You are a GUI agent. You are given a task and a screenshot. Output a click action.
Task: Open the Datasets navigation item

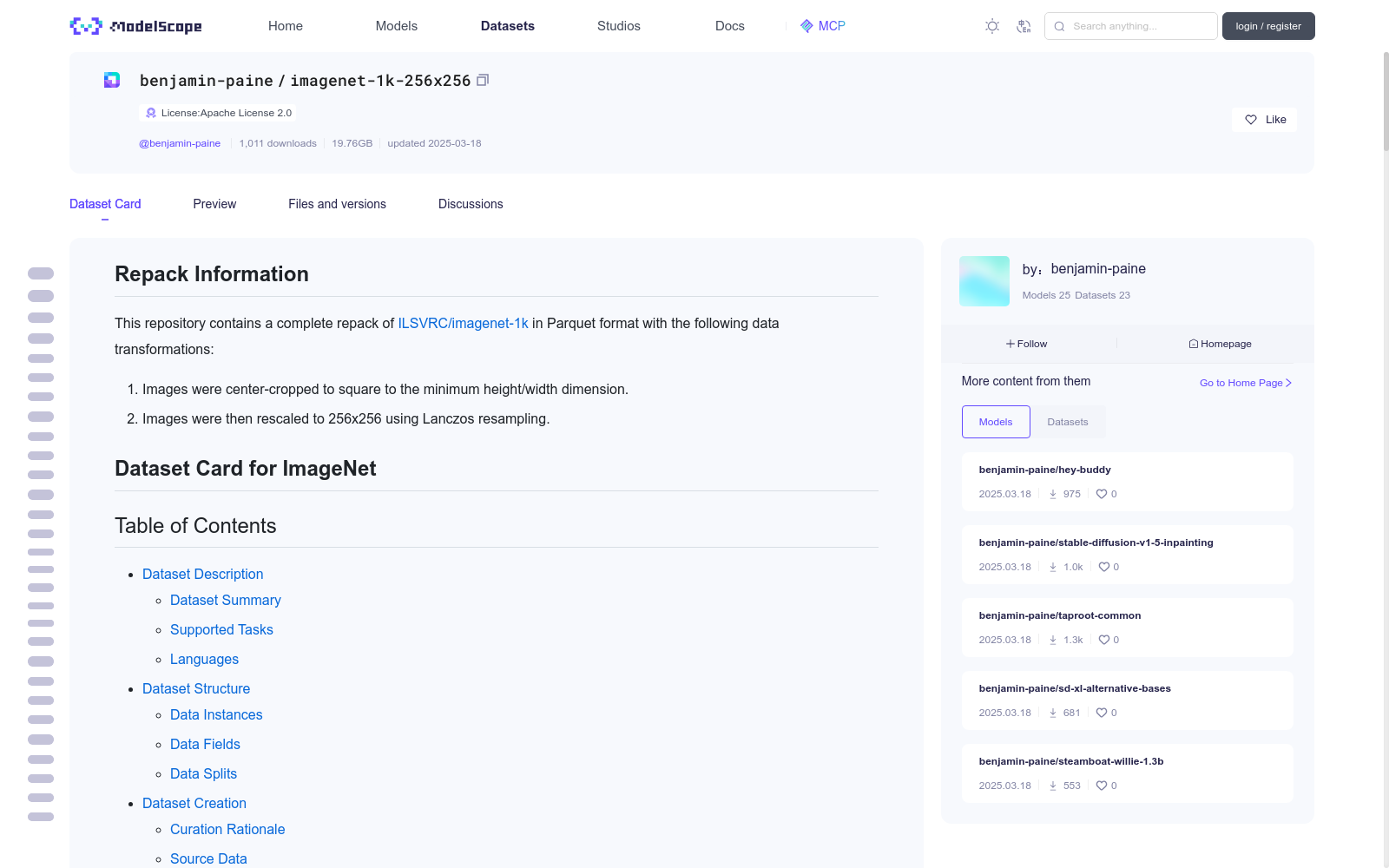pyautogui.click(x=508, y=26)
